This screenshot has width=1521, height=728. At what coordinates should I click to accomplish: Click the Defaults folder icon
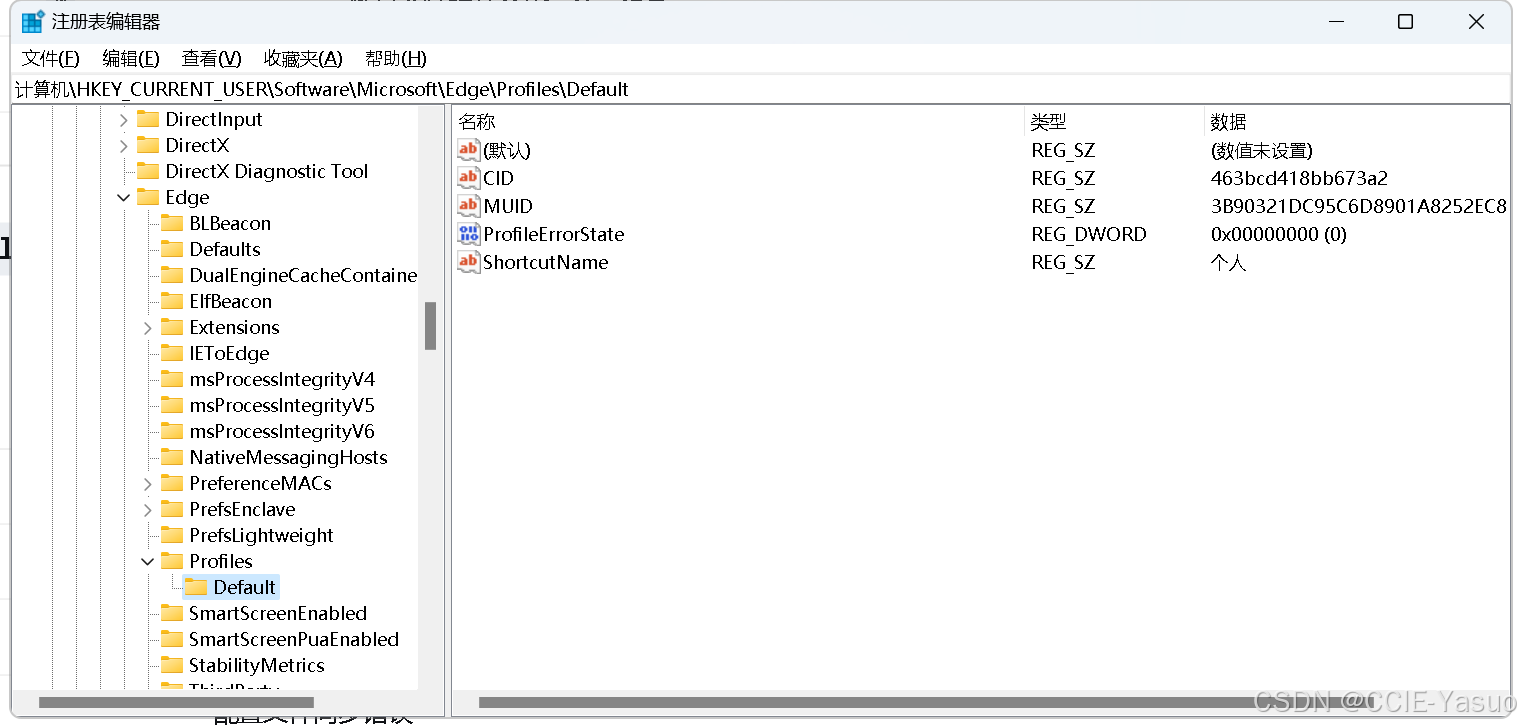[x=172, y=249]
